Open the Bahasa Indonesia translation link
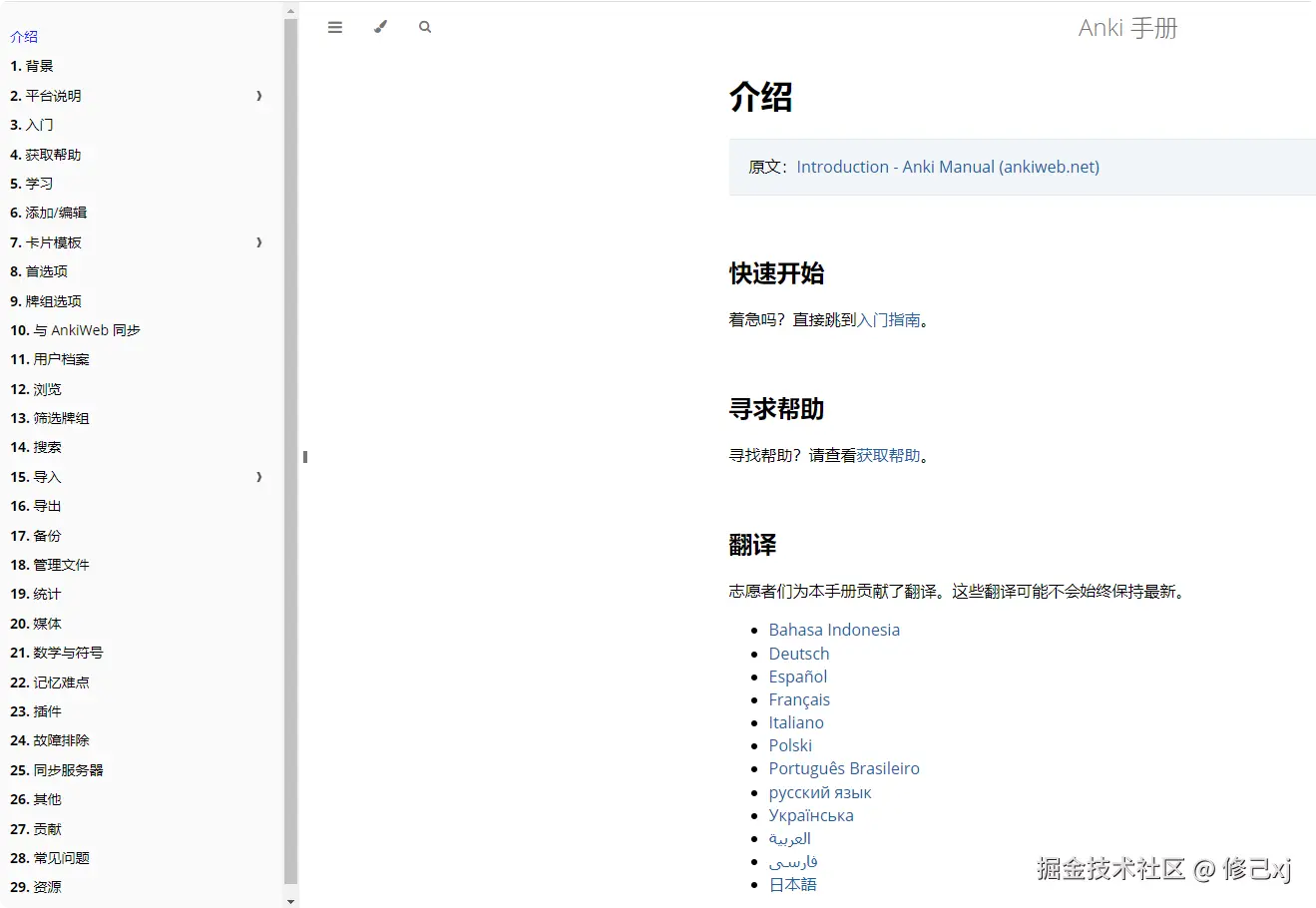The width and height of the screenshot is (1316, 908). 834,630
